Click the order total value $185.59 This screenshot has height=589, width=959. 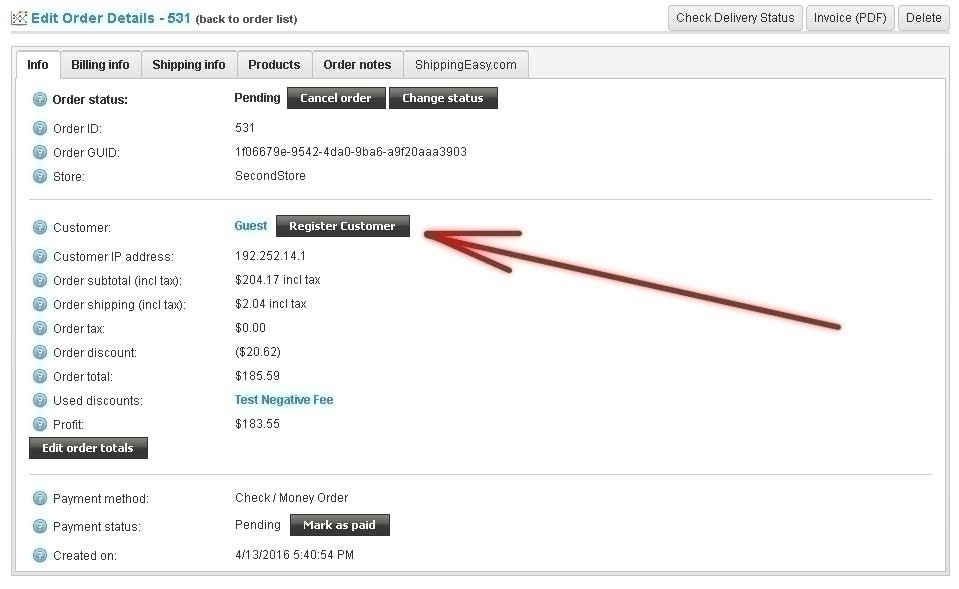click(257, 376)
